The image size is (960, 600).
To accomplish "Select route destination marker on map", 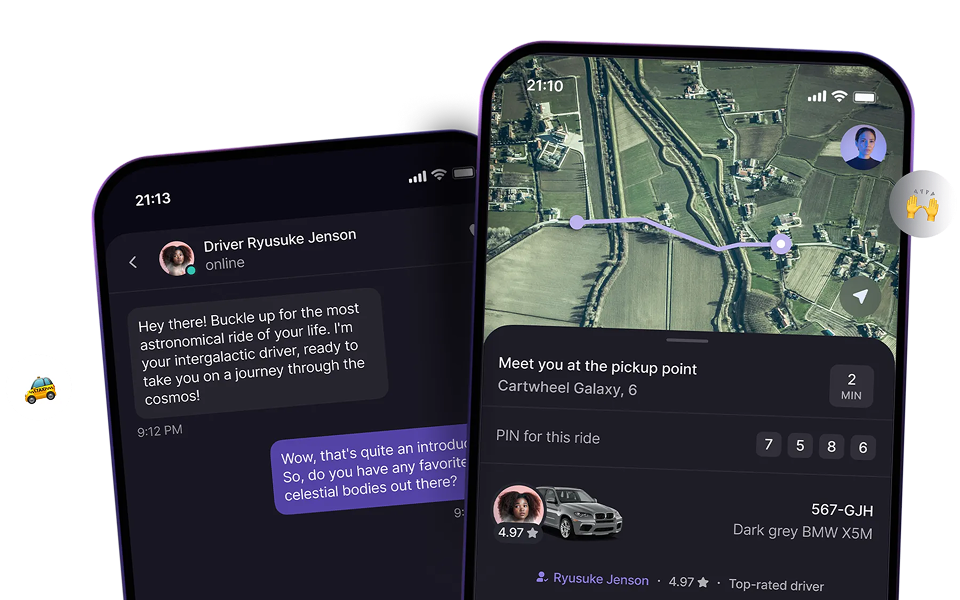I will pos(781,244).
